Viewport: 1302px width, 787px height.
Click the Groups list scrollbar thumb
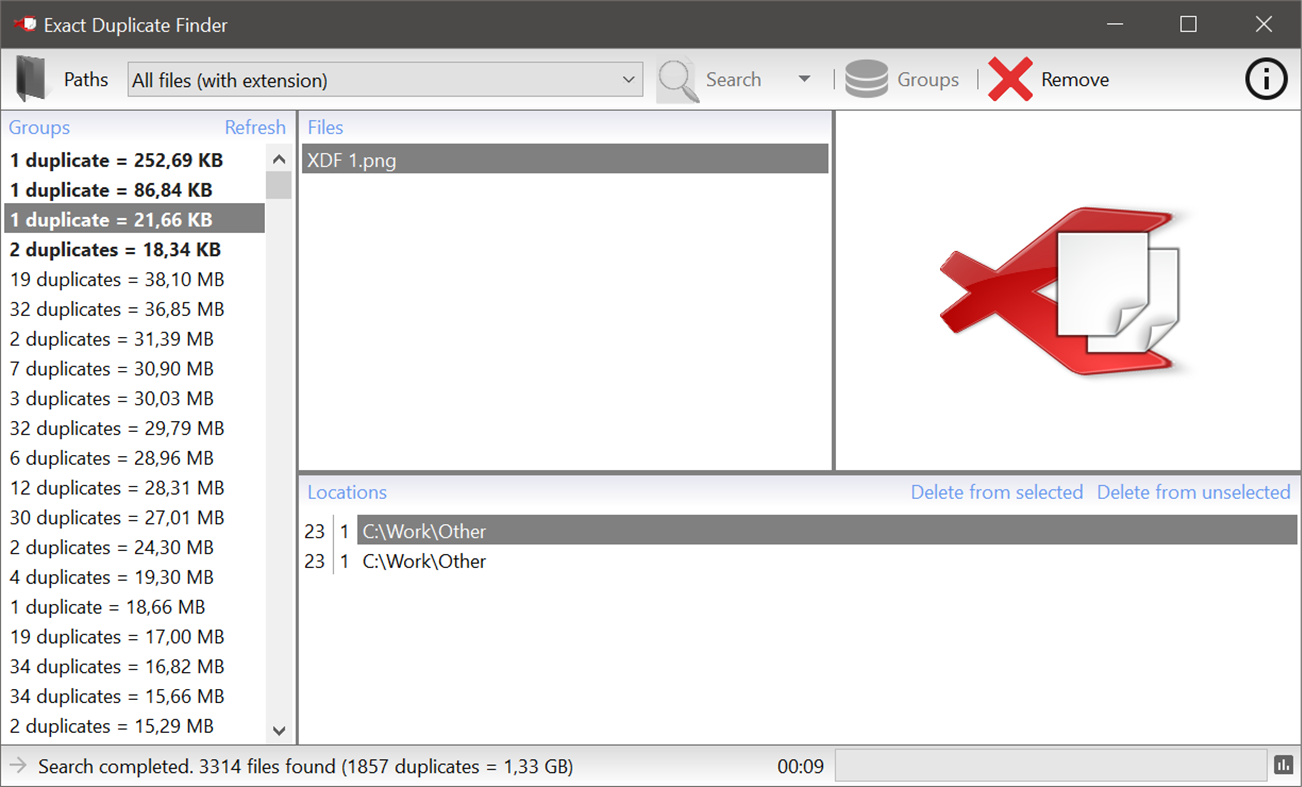(x=279, y=185)
